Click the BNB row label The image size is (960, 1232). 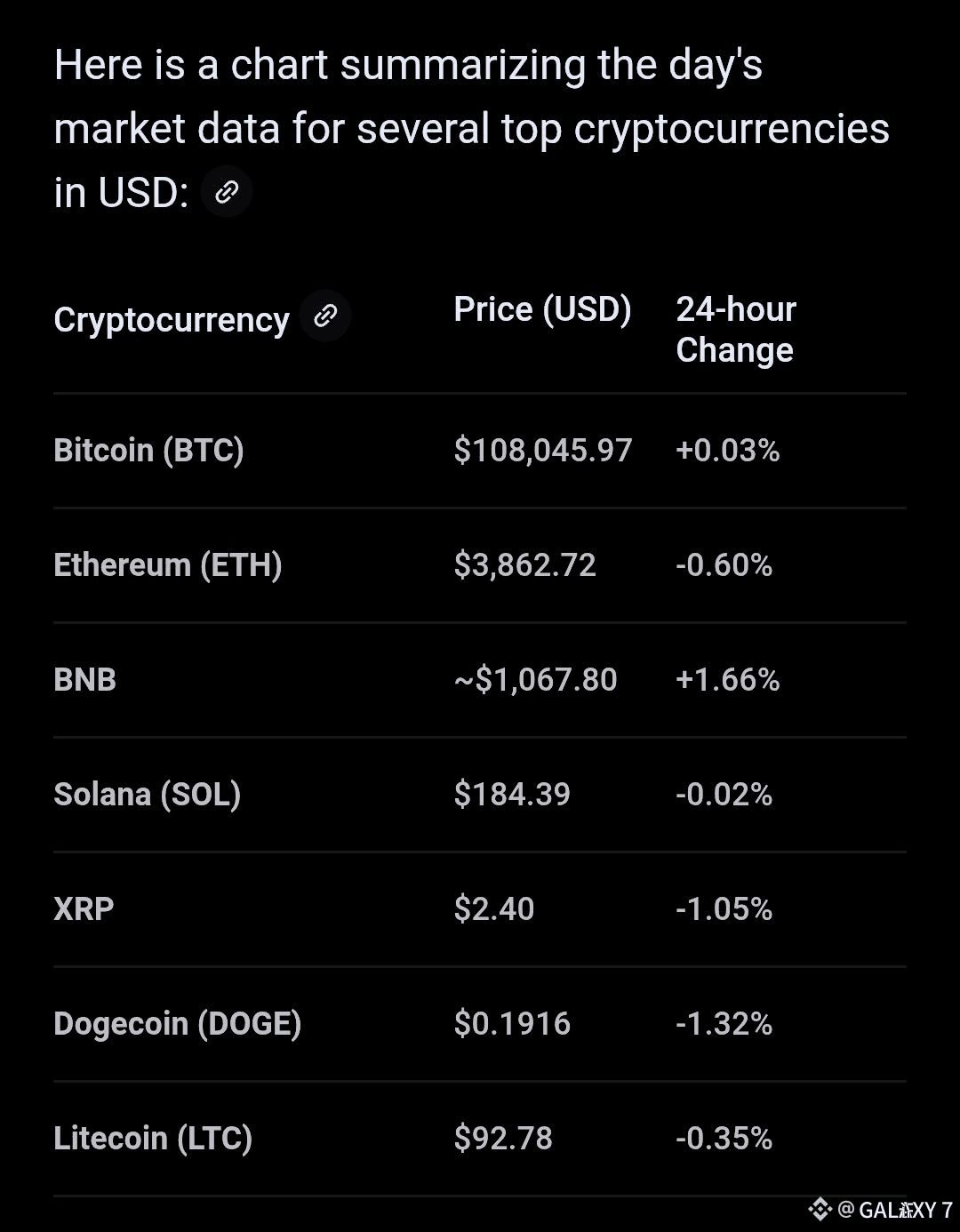pos(85,679)
